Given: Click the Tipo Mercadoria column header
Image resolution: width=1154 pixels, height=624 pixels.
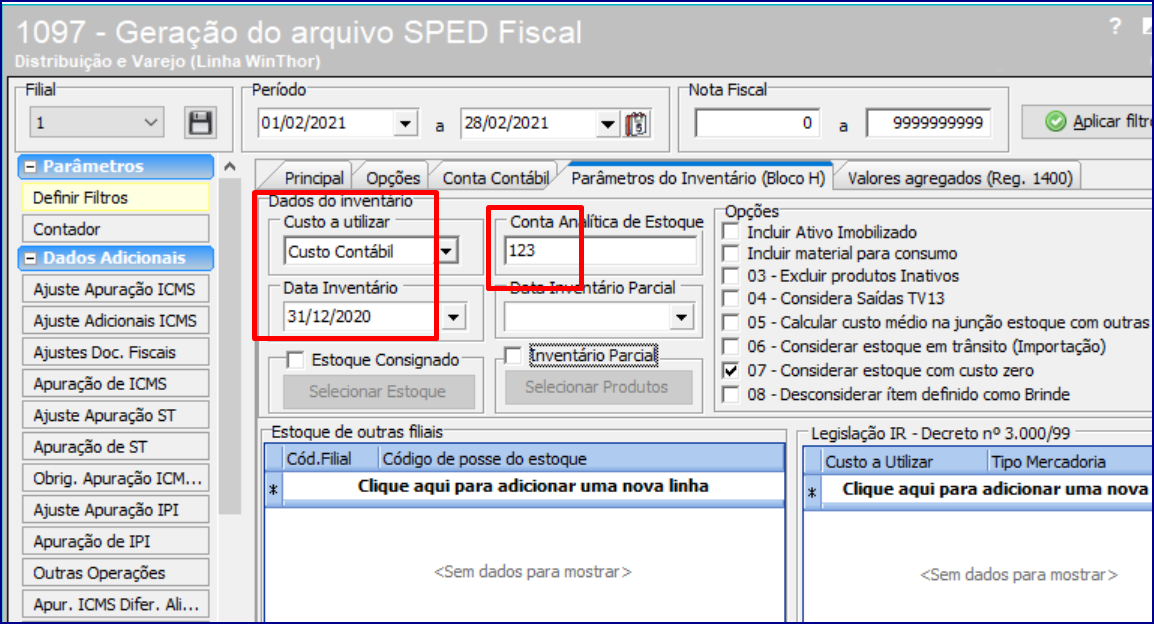Looking at the screenshot, I should click(1070, 462).
